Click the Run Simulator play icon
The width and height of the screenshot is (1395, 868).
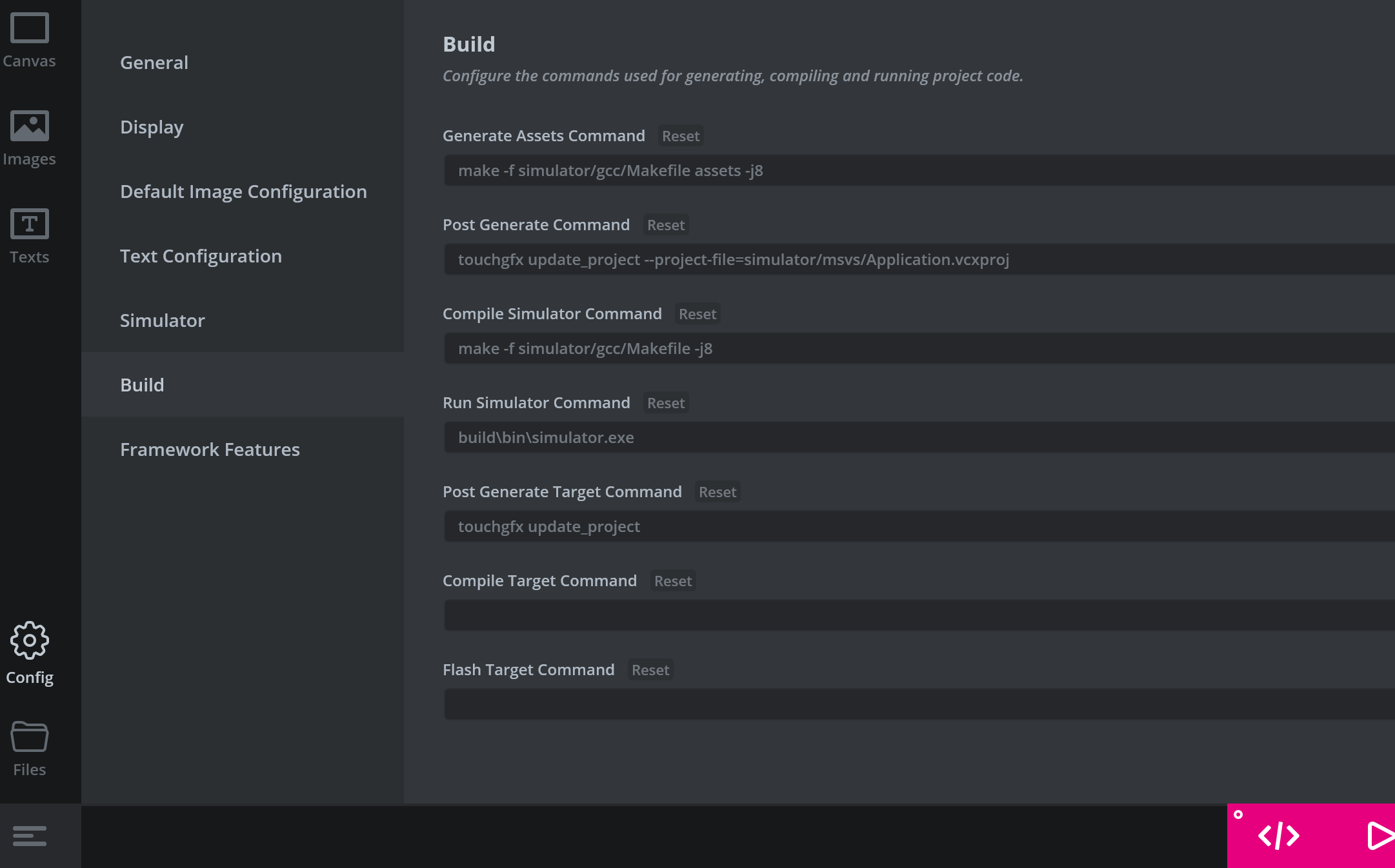pos(1379,836)
